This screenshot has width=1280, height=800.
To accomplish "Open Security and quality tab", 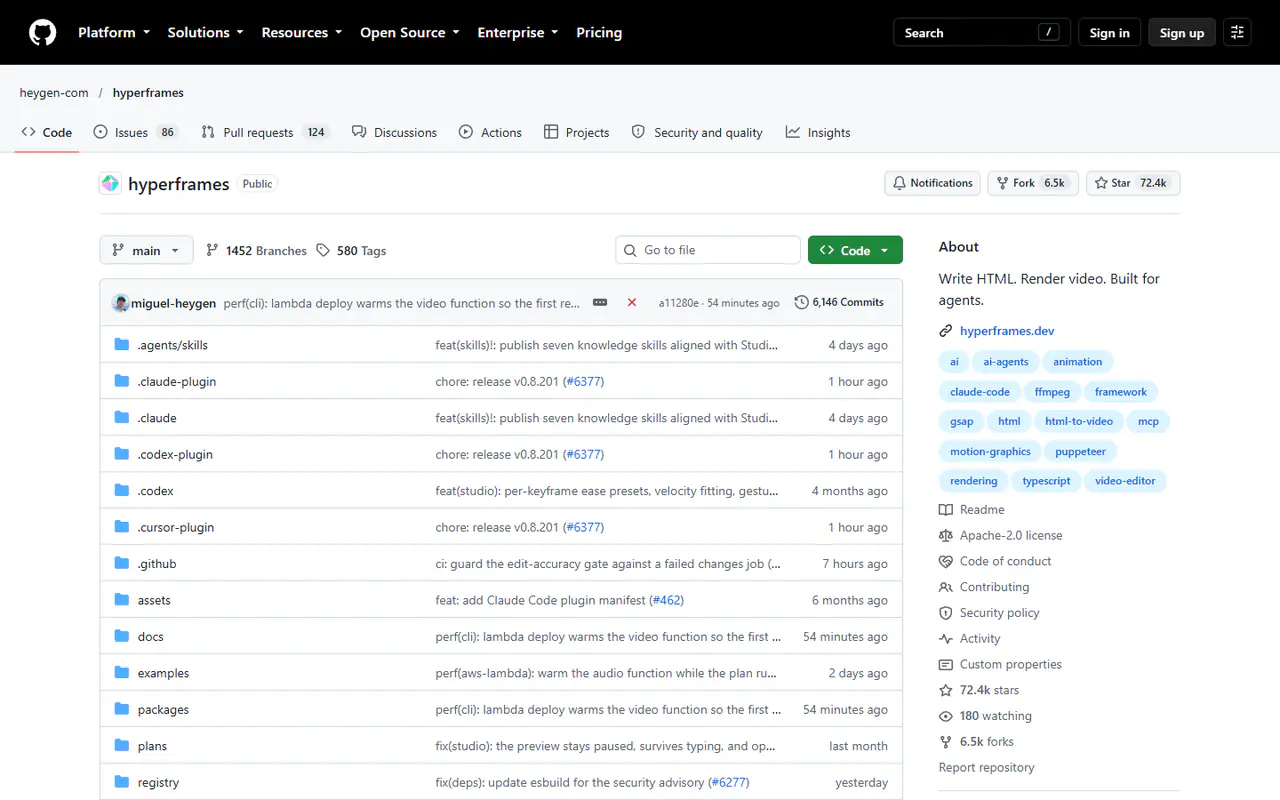I will (x=697, y=132).
